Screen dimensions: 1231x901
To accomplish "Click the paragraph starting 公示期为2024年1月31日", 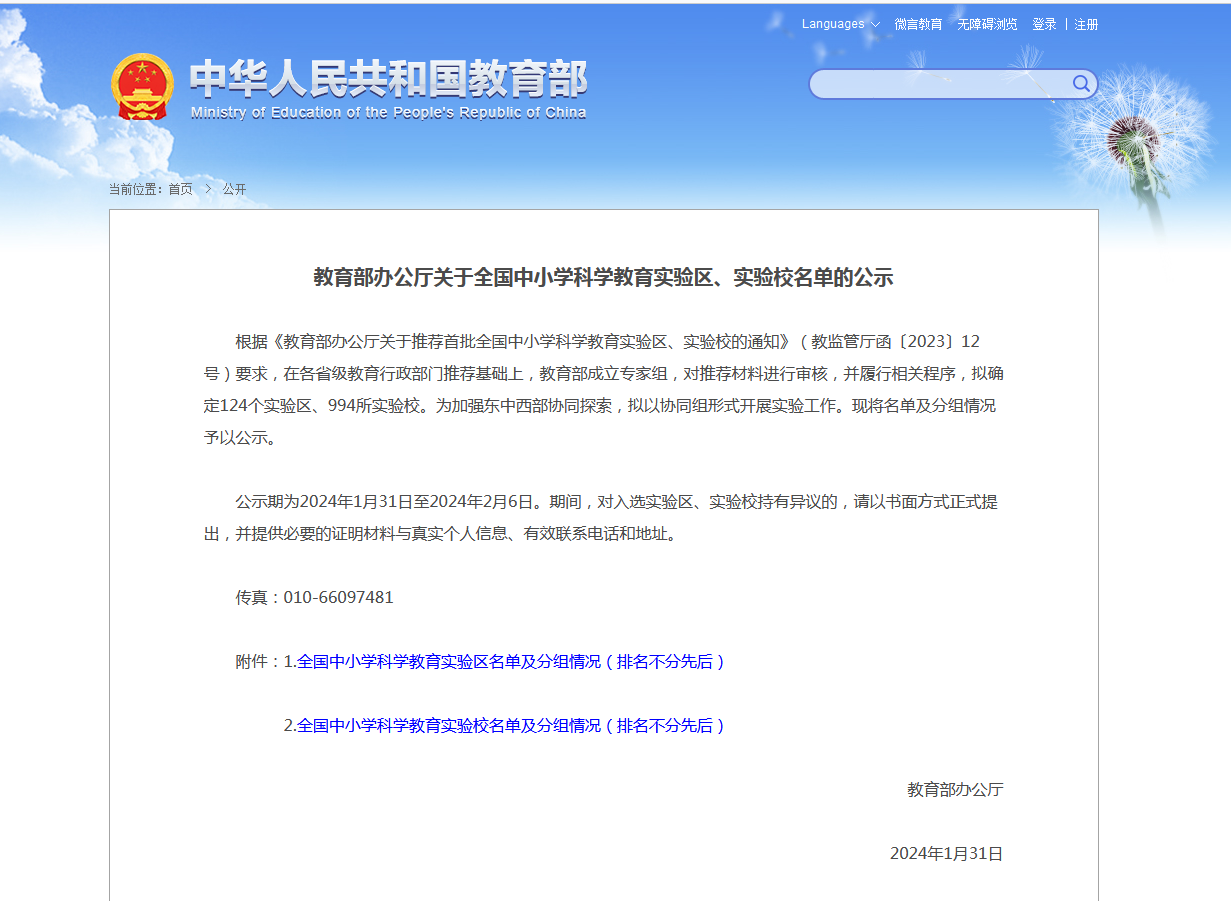I will pyautogui.click(x=602, y=518).
